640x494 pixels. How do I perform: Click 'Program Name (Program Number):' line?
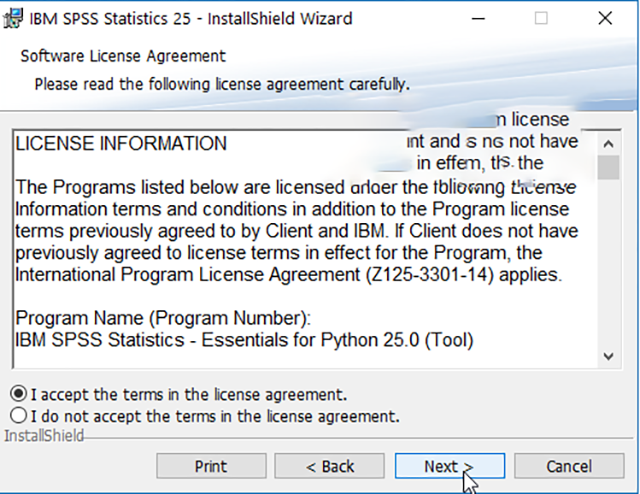(x=163, y=318)
